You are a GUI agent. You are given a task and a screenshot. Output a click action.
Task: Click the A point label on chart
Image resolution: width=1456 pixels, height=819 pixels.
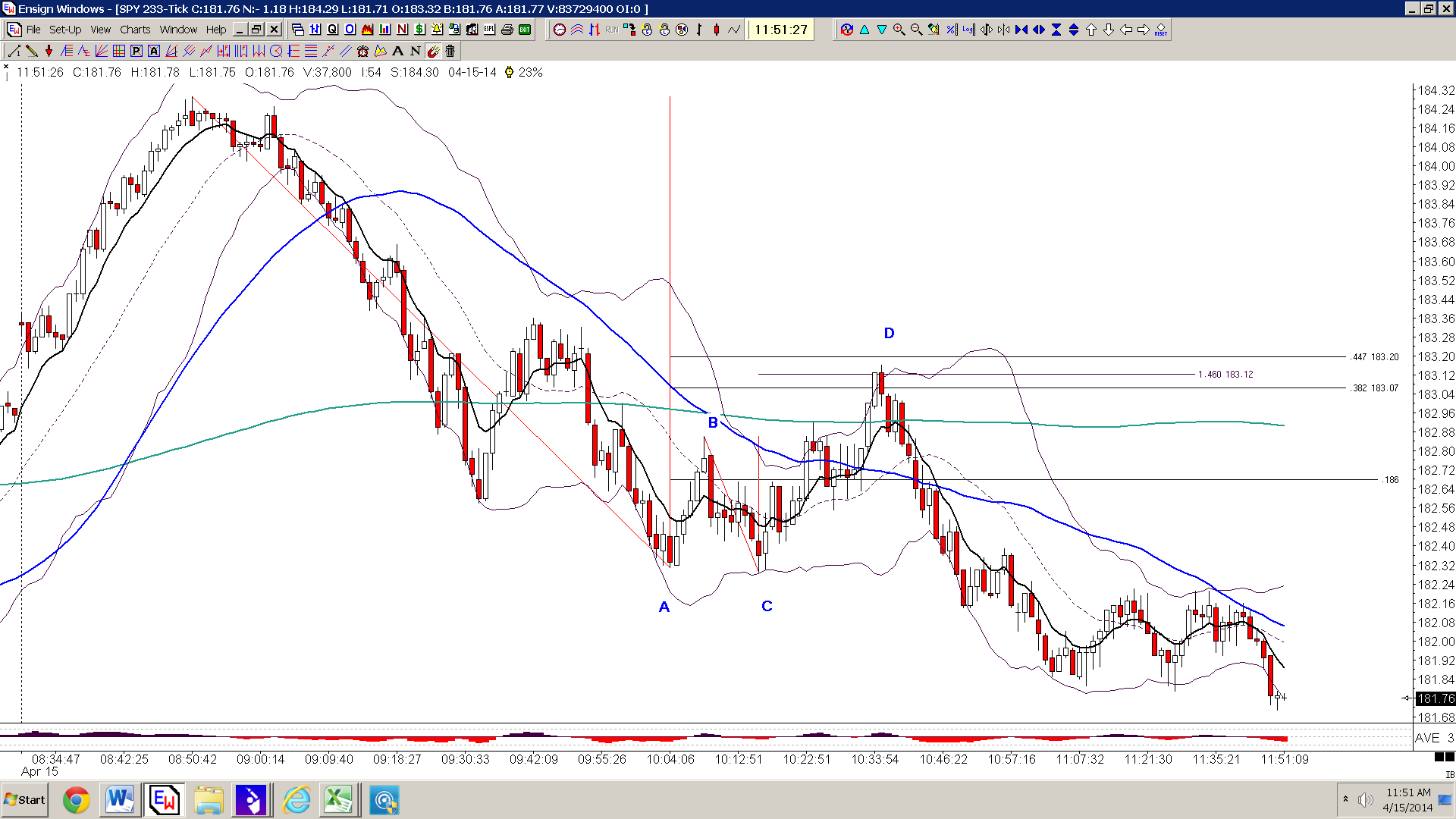(x=664, y=607)
